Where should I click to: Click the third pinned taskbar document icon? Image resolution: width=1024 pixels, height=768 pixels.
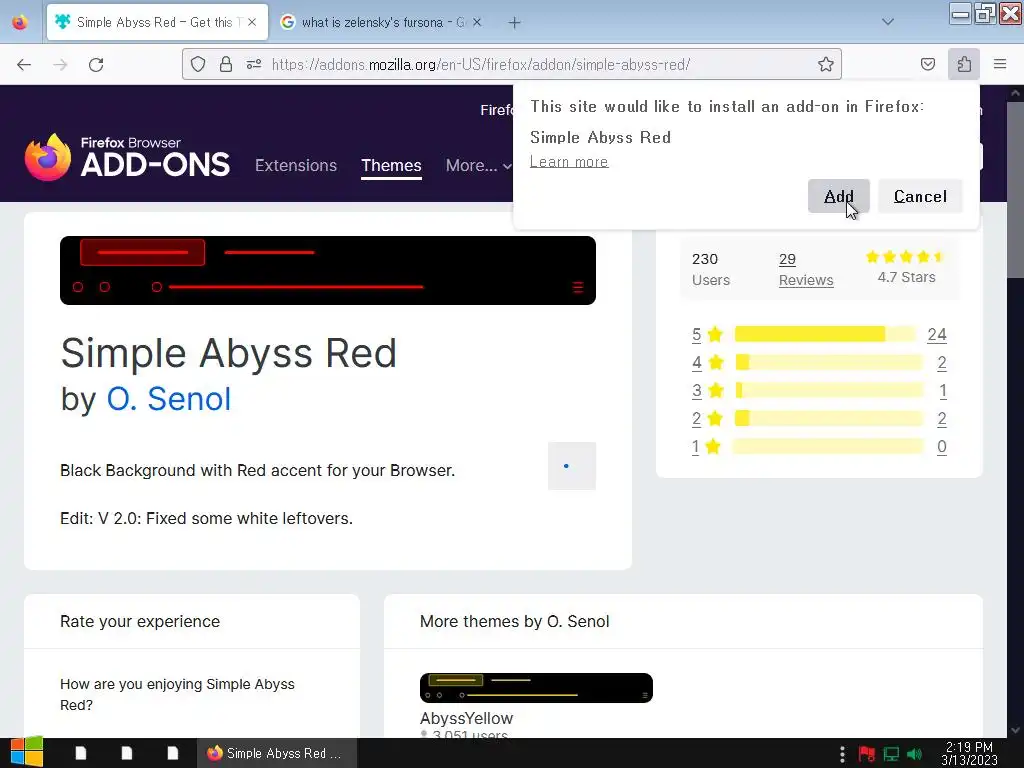[x=172, y=753]
